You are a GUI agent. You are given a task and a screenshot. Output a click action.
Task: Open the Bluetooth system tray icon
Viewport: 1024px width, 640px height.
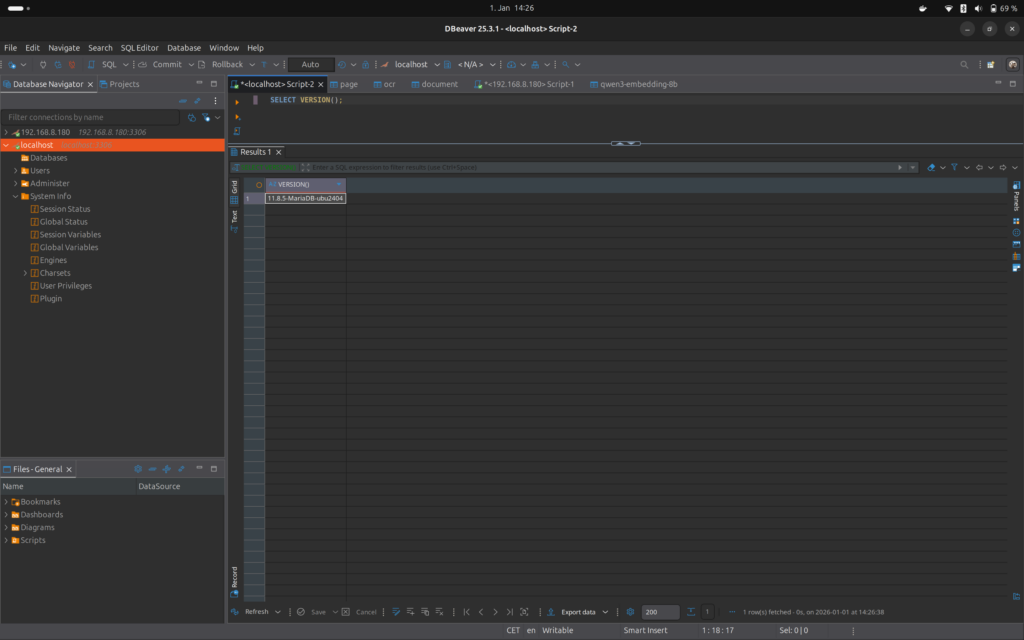click(964, 8)
